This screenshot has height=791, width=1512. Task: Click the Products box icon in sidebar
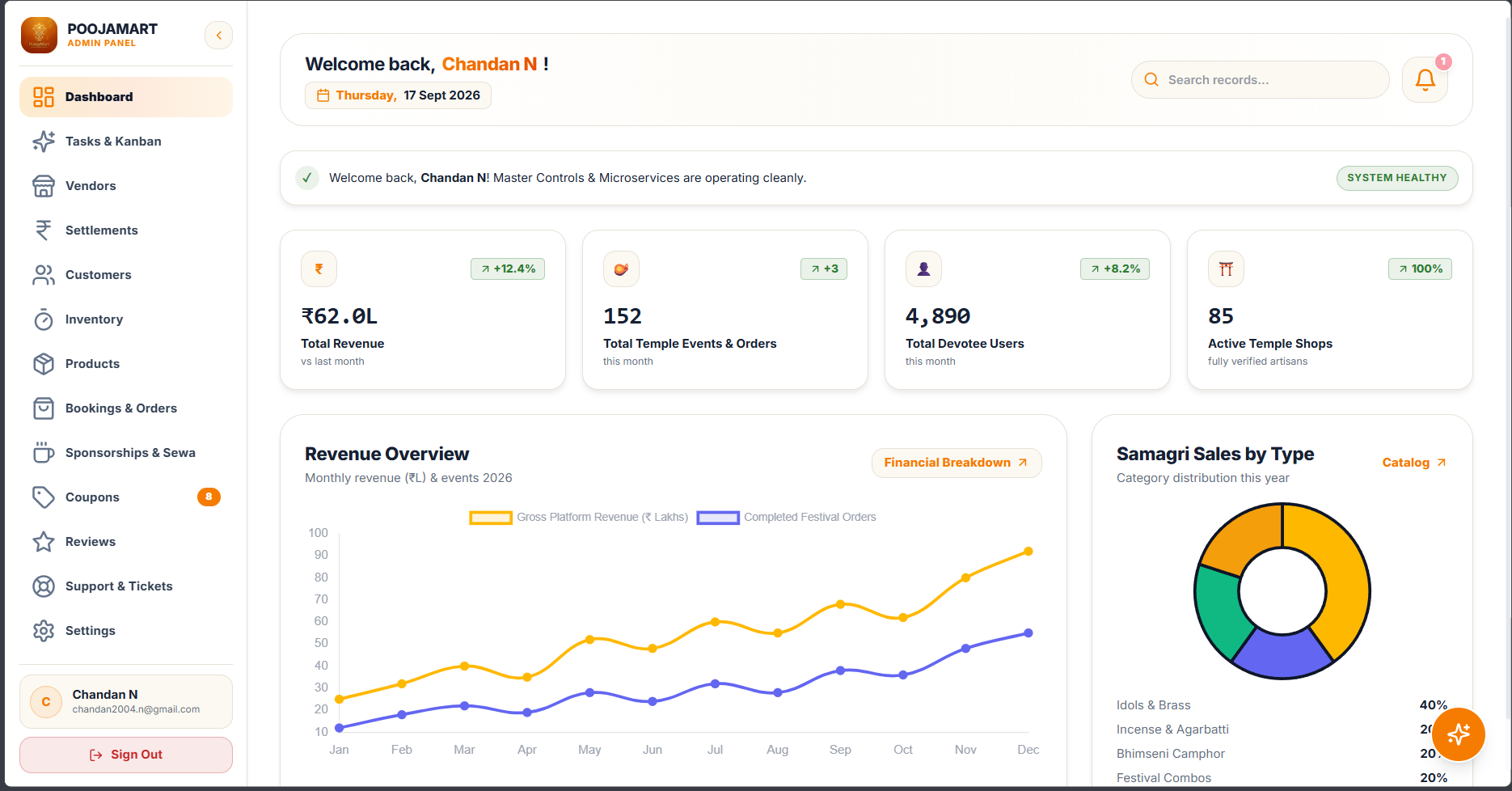pos(44,364)
